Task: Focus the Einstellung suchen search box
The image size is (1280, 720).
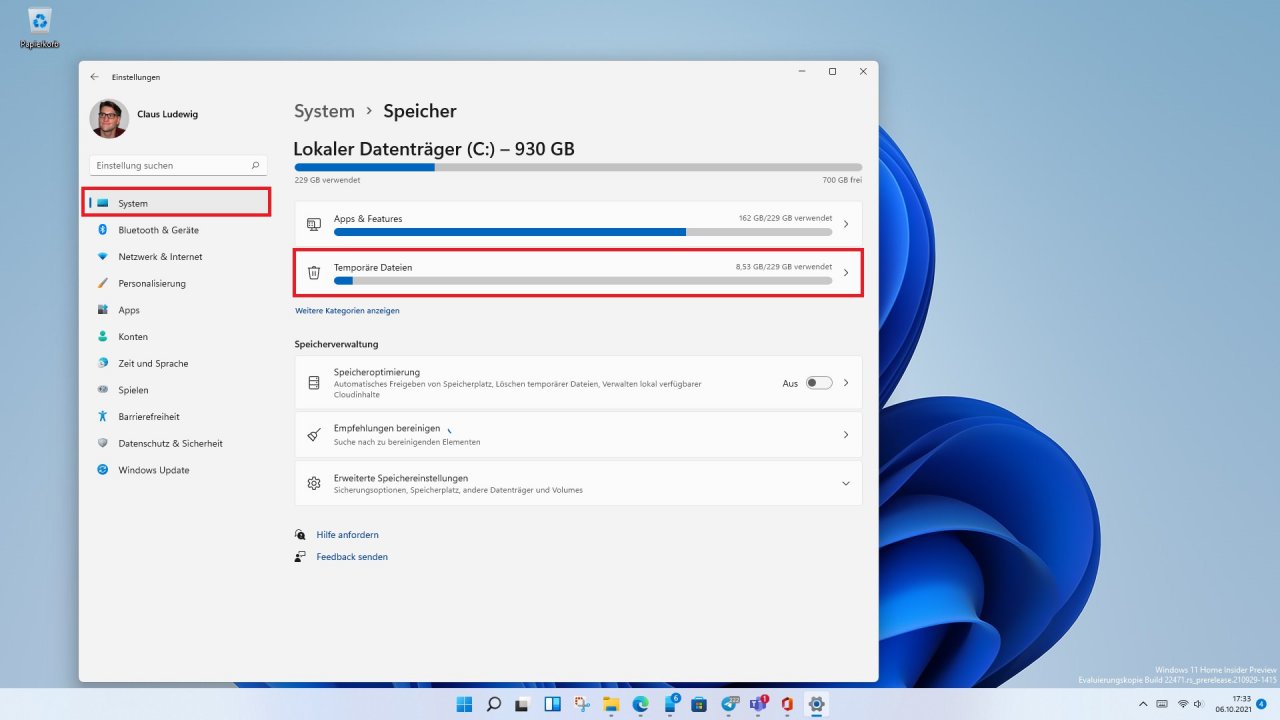Action: 178,165
